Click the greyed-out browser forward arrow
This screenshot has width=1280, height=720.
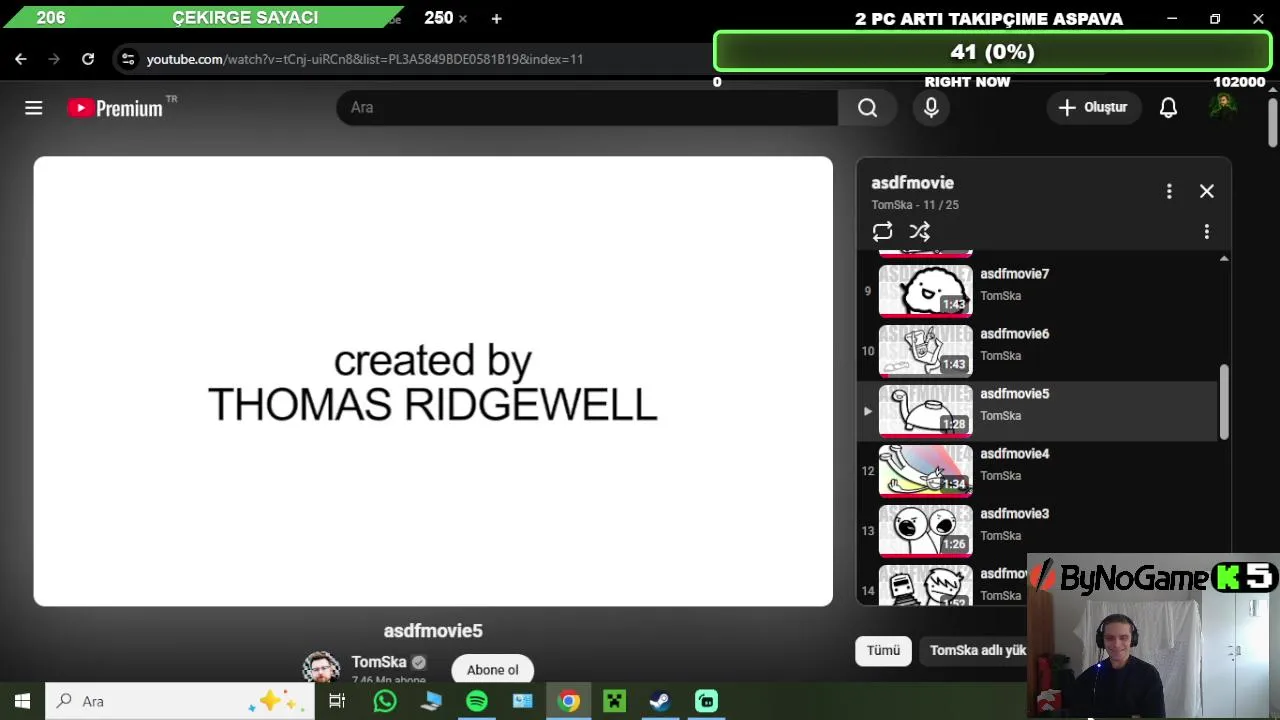pos(54,59)
